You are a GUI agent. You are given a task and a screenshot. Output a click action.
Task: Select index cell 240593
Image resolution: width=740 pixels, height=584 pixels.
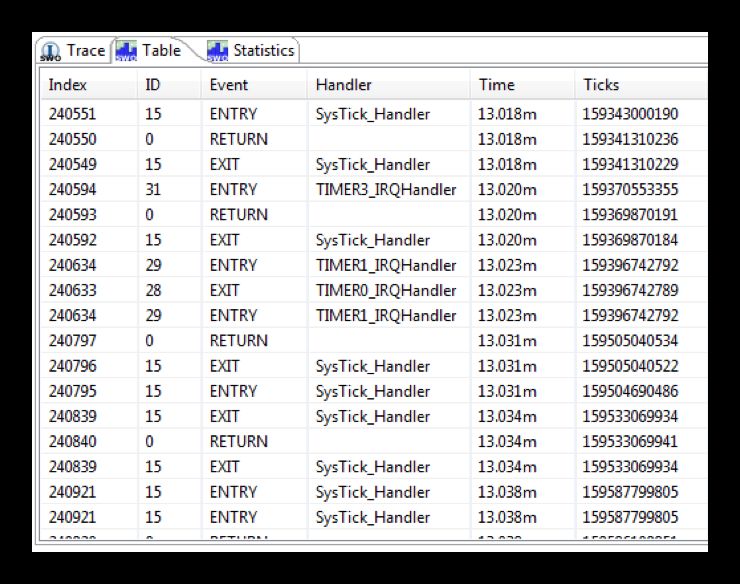pos(72,215)
